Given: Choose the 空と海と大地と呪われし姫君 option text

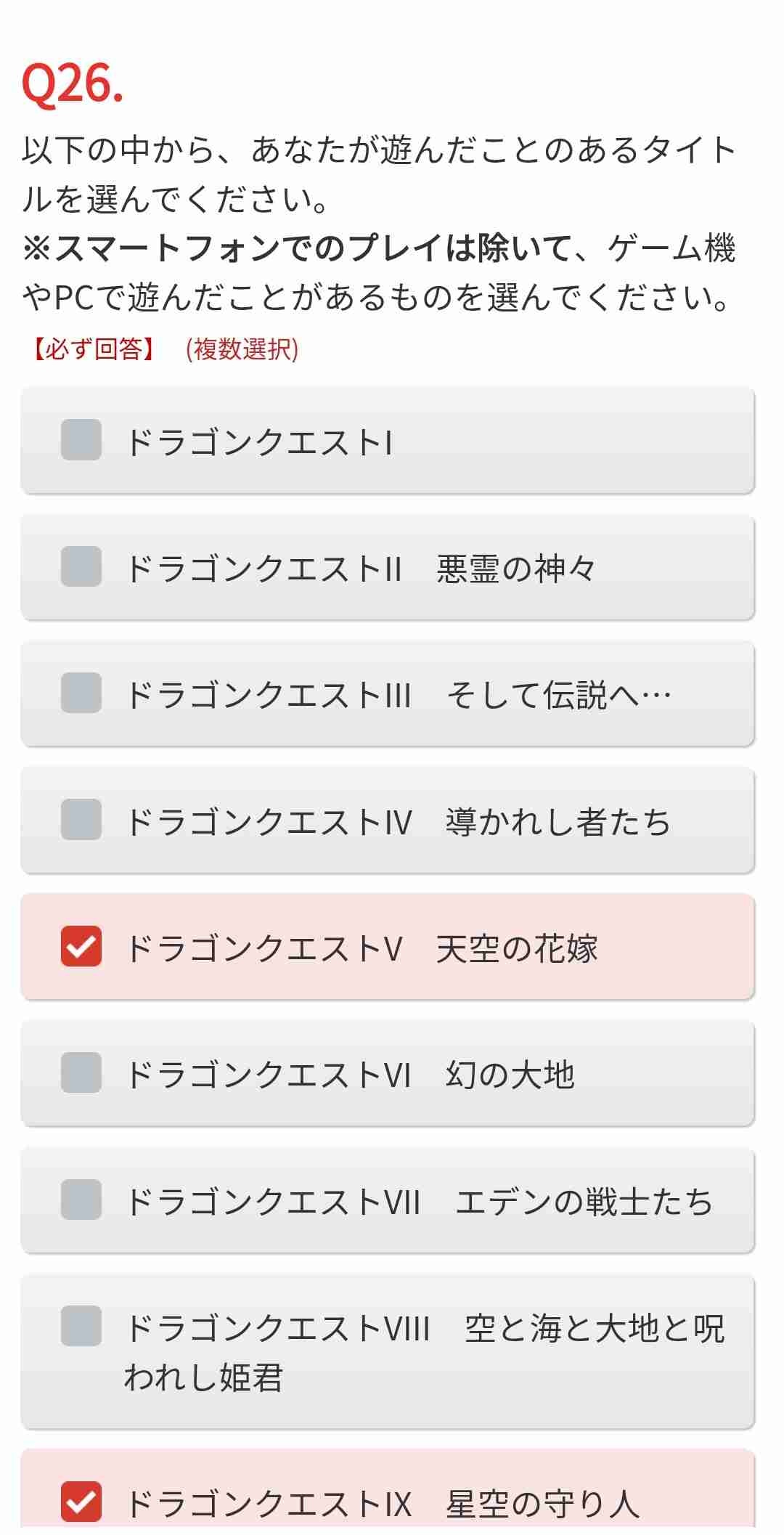Looking at the screenshot, I should [x=424, y=1352].
